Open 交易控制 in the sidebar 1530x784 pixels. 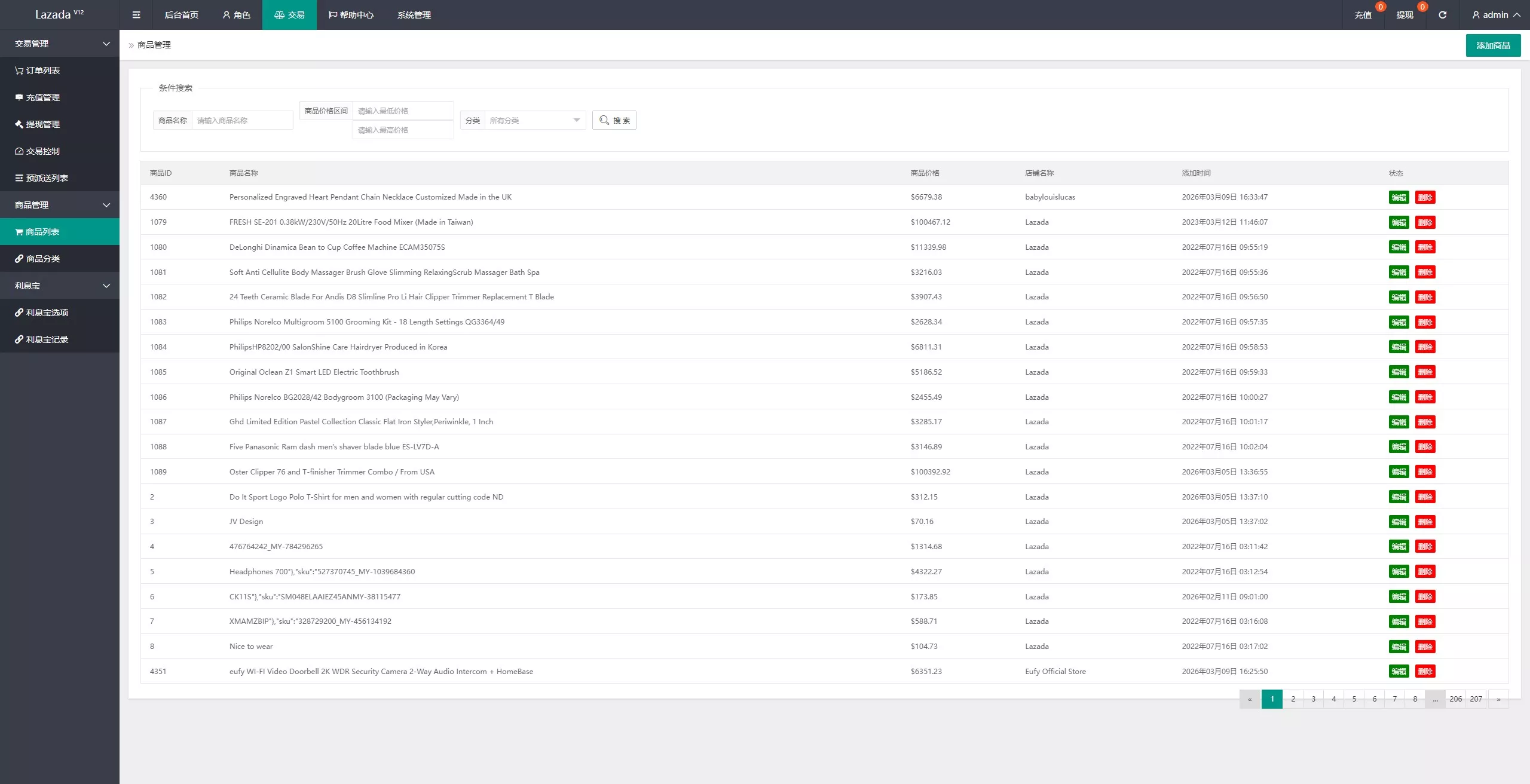point(60,151)
